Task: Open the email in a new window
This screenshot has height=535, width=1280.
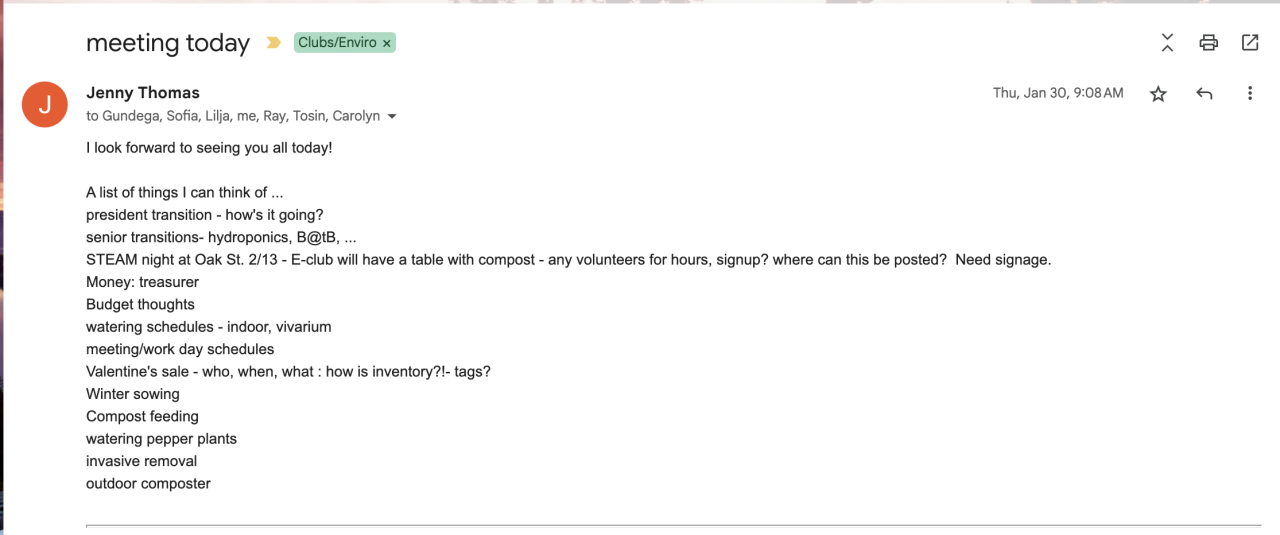Action: click(1250, 42)
